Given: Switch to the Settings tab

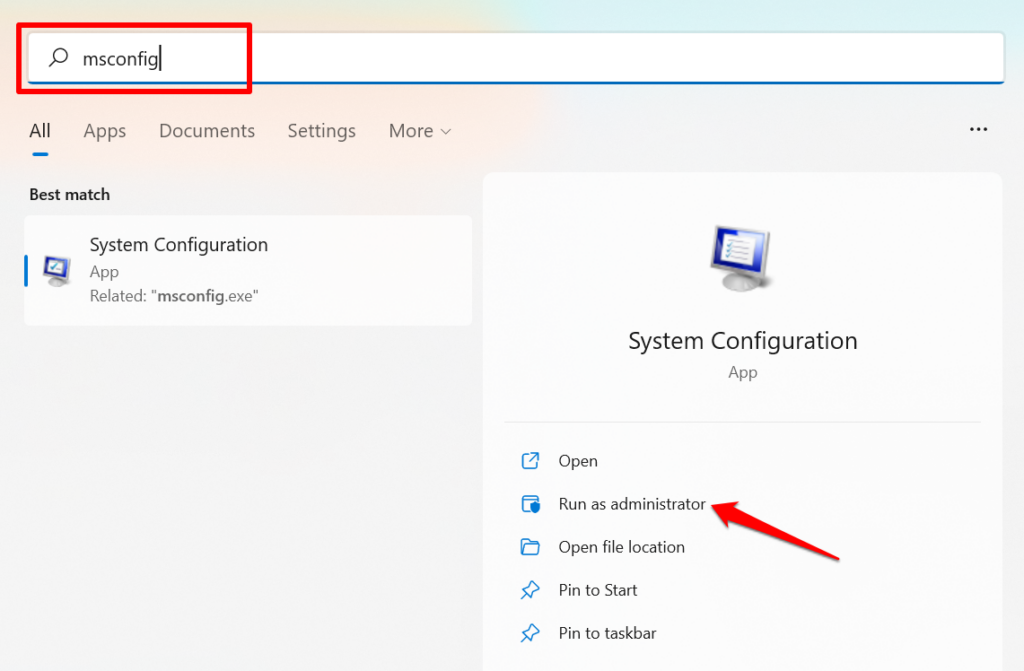Looking at the screenshot, I should 321,131.
